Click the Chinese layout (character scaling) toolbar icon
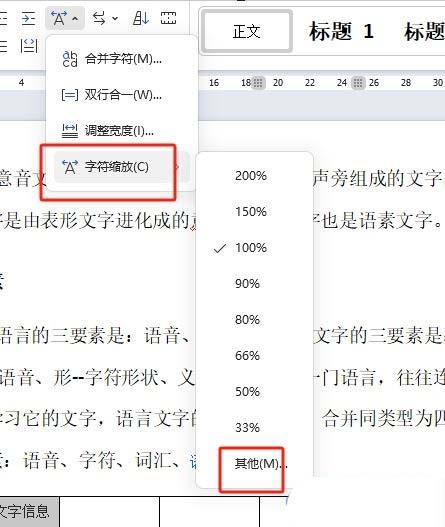 tap(59, 18)
